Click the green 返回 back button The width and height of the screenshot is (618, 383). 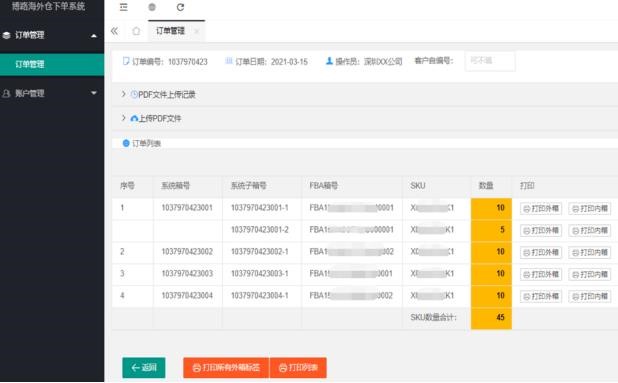click(144, 368)
